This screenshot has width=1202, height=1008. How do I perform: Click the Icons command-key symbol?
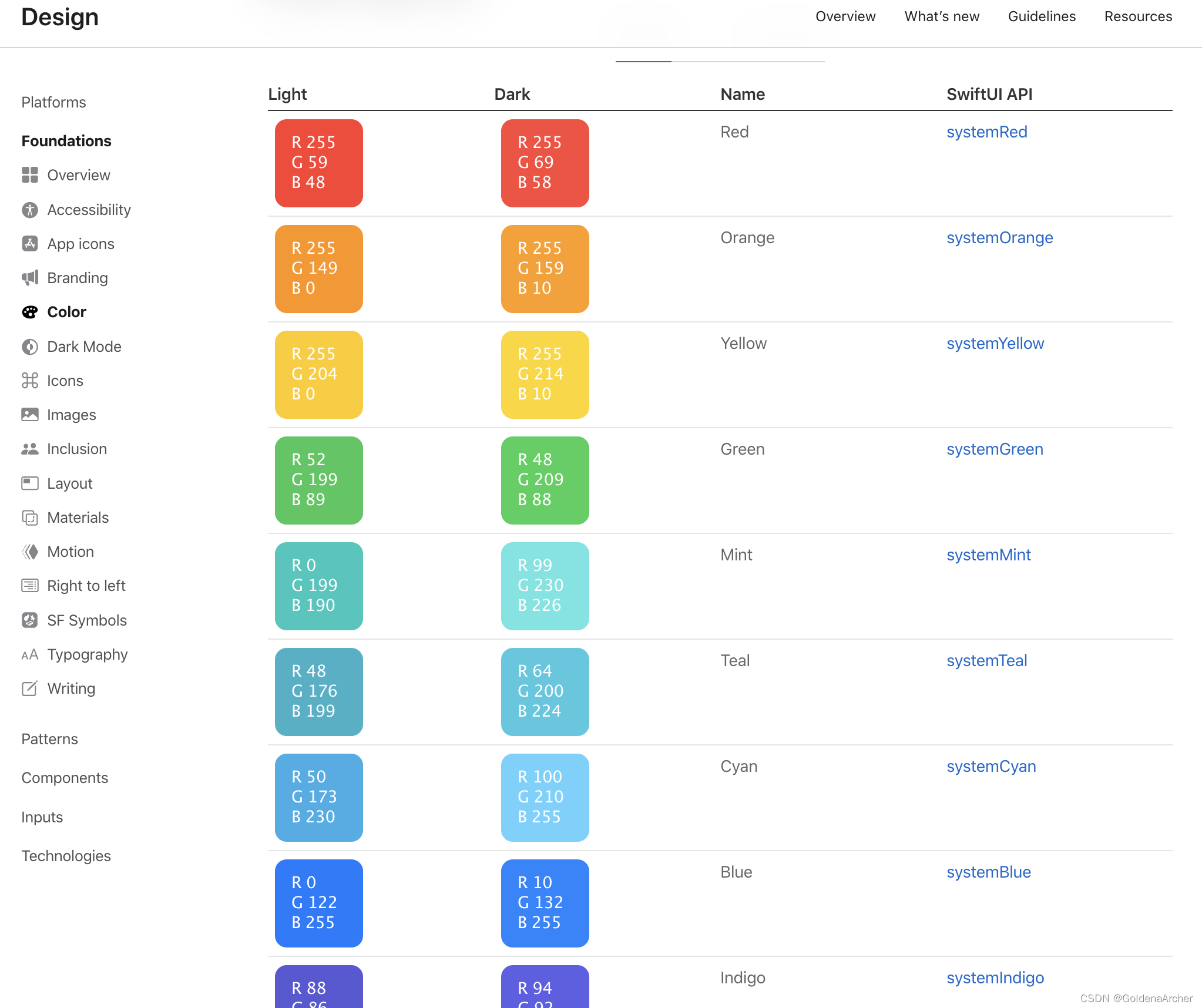[30, 381]
